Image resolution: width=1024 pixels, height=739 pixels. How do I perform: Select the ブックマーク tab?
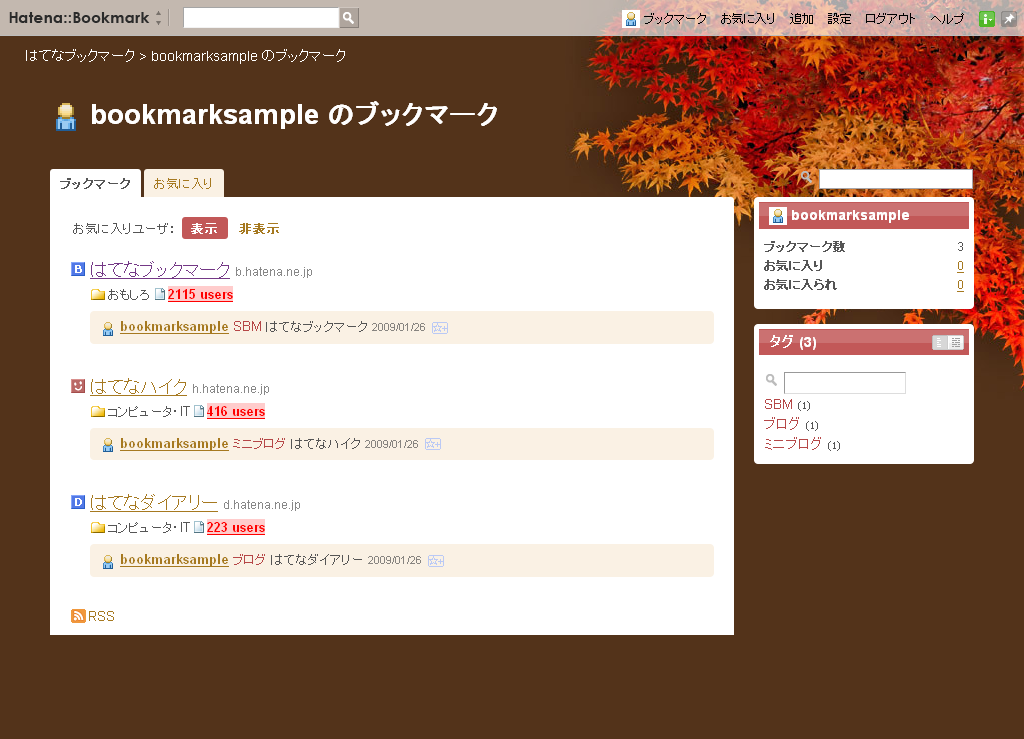pyautogui.click(x=95, y=183)
